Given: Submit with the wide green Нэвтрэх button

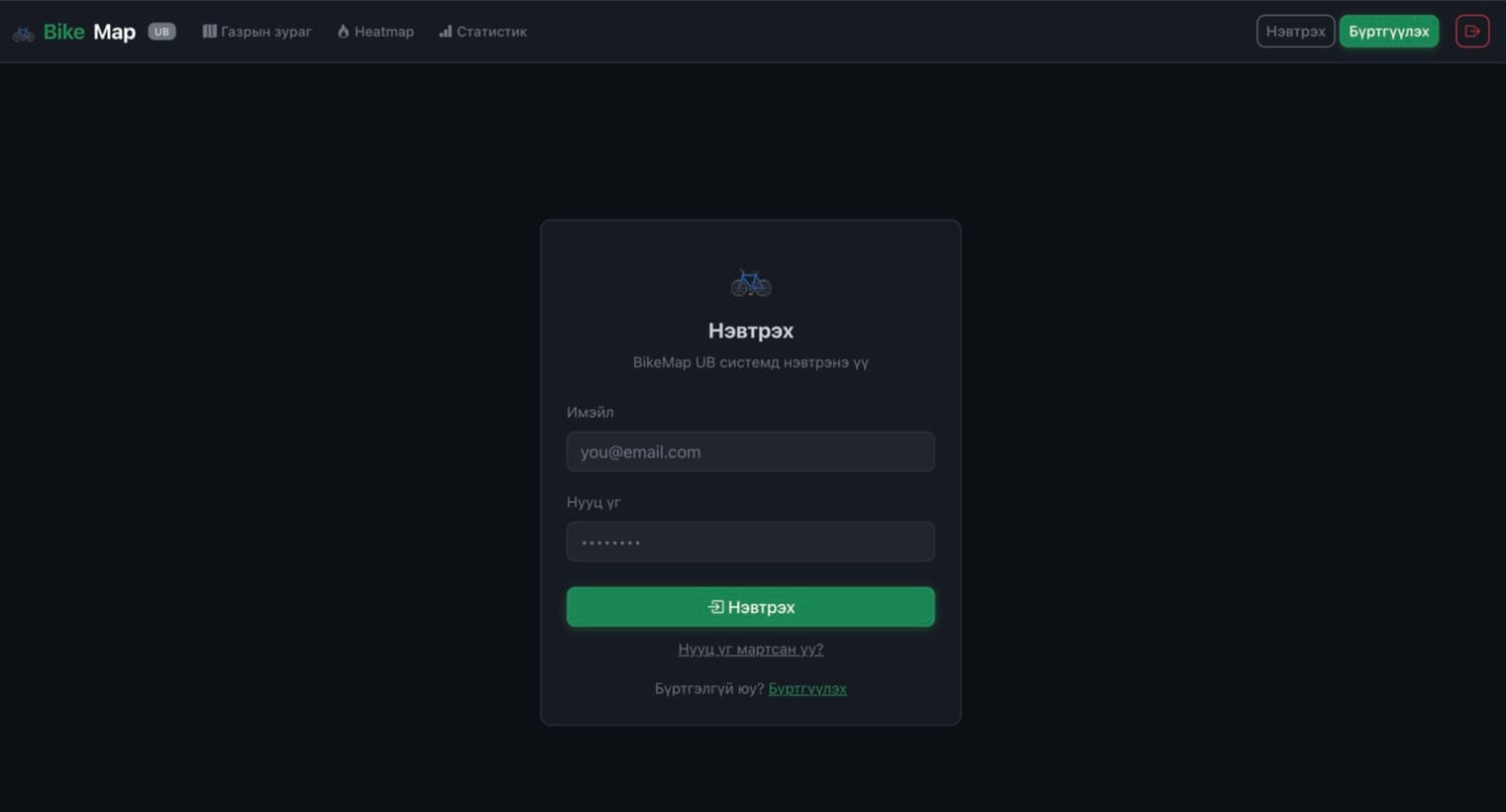Looking at the screenshot, I should click(x=750, y=607).
